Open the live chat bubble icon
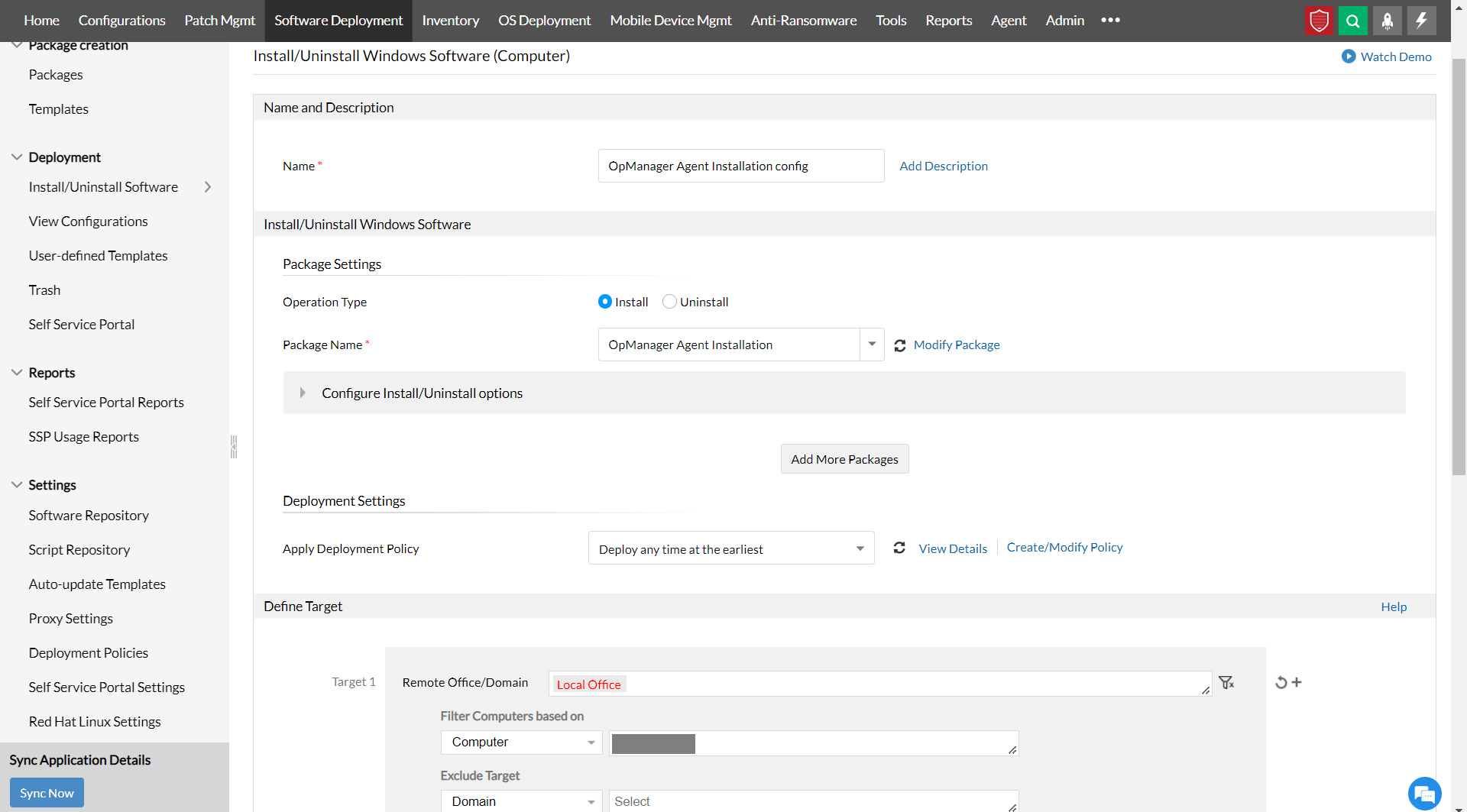Image resolution: width=1467 pixels, height=812 pixels. click(x=1424, y=793)
